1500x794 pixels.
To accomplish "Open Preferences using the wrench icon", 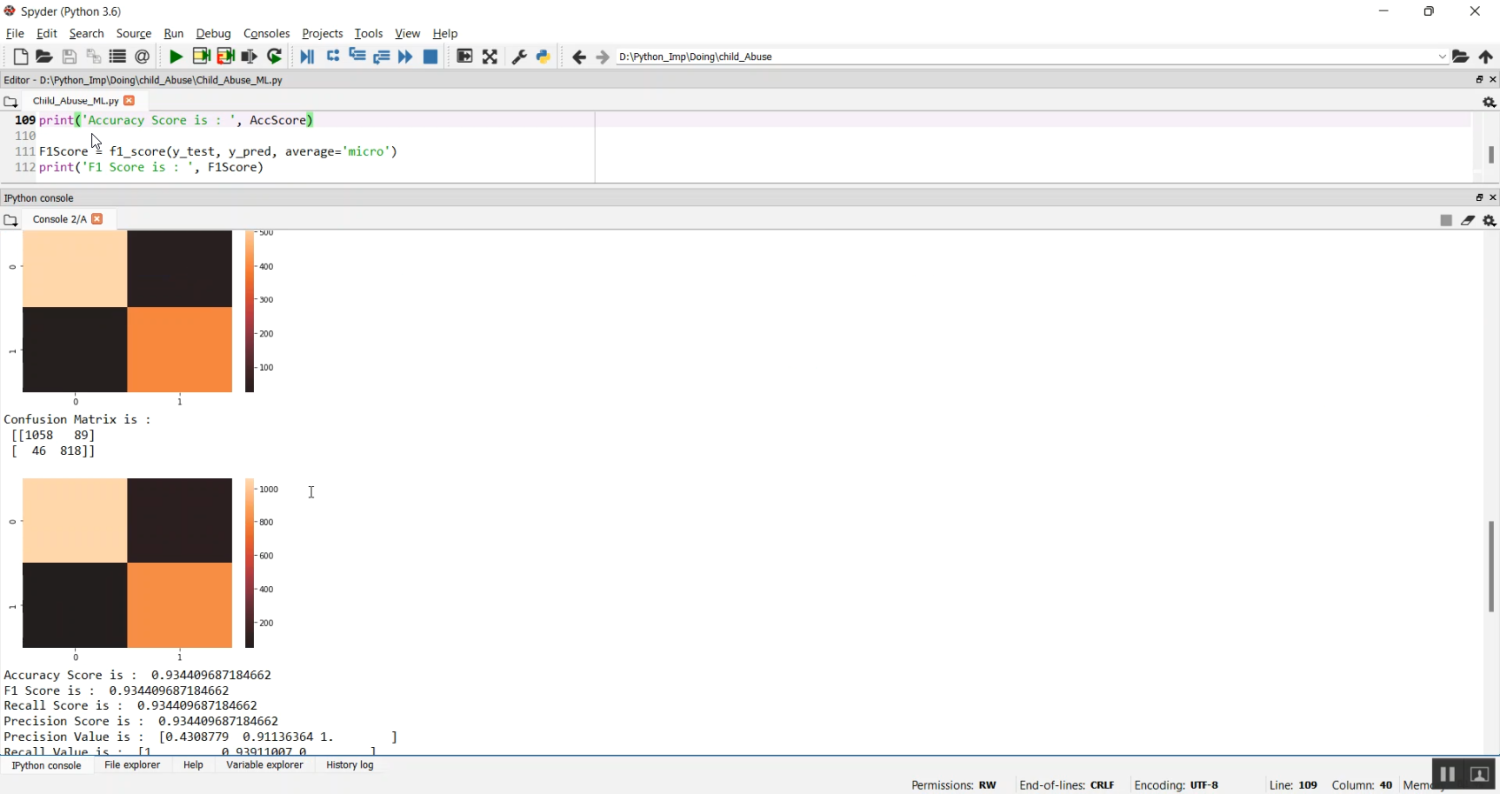I will [x=519, y=57].
